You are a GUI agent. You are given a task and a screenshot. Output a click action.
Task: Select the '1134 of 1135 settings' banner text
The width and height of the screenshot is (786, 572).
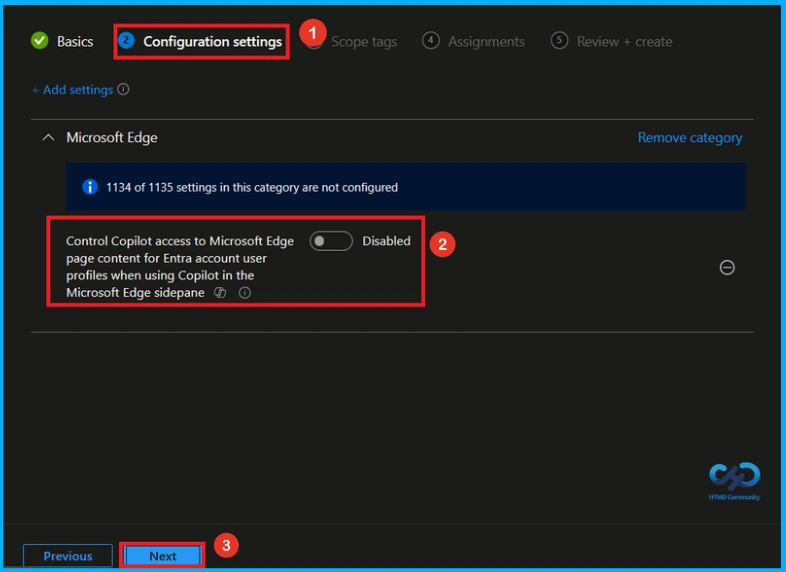tap(252, 187)
